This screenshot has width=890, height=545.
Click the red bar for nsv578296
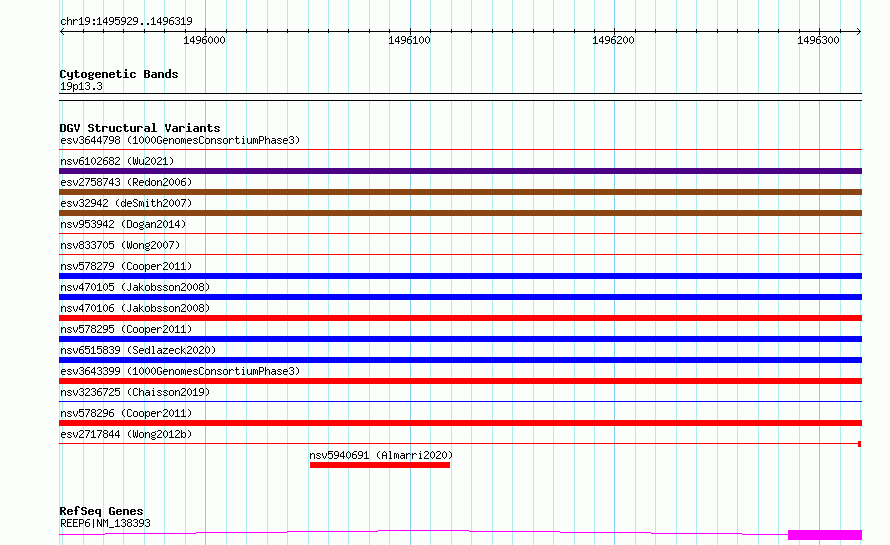pos(460,423)
